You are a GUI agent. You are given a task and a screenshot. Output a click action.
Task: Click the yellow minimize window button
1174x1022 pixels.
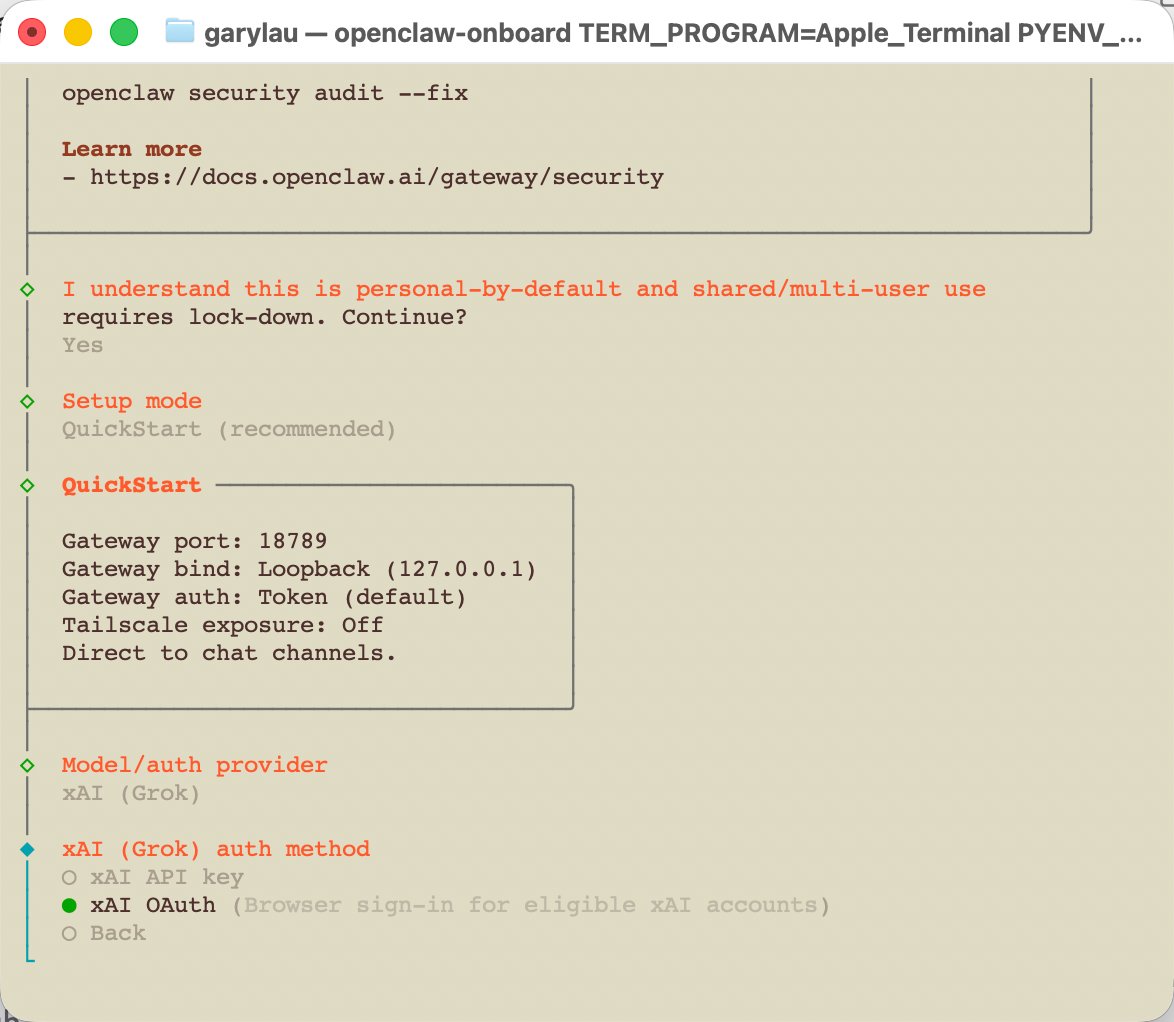(78, 32)
